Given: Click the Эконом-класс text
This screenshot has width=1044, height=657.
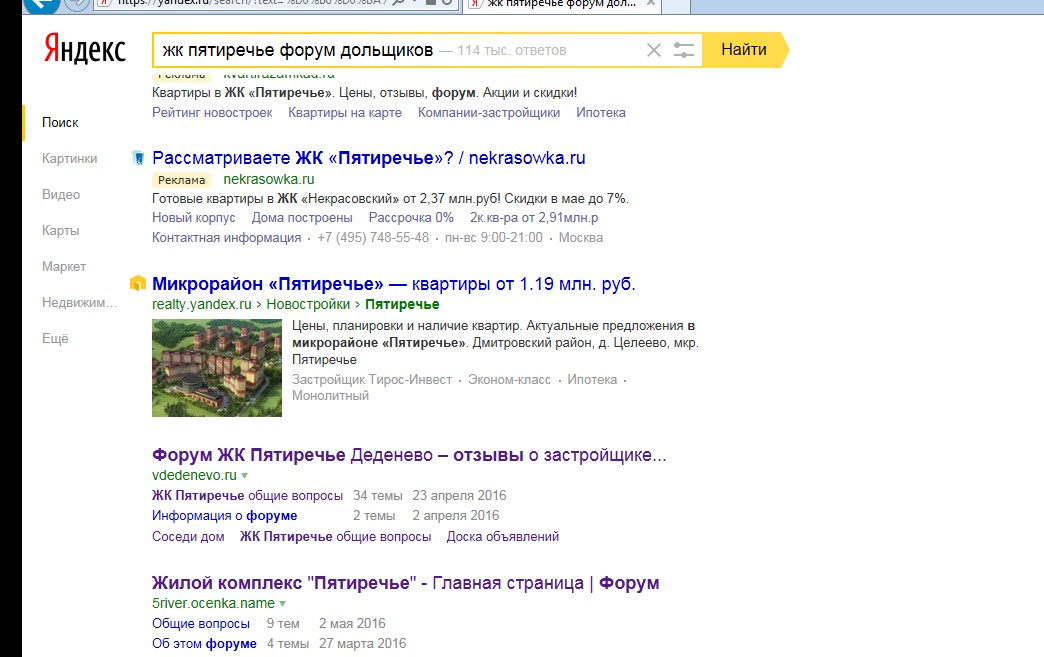Looking at the screenshot, I should tap(509, 379).
